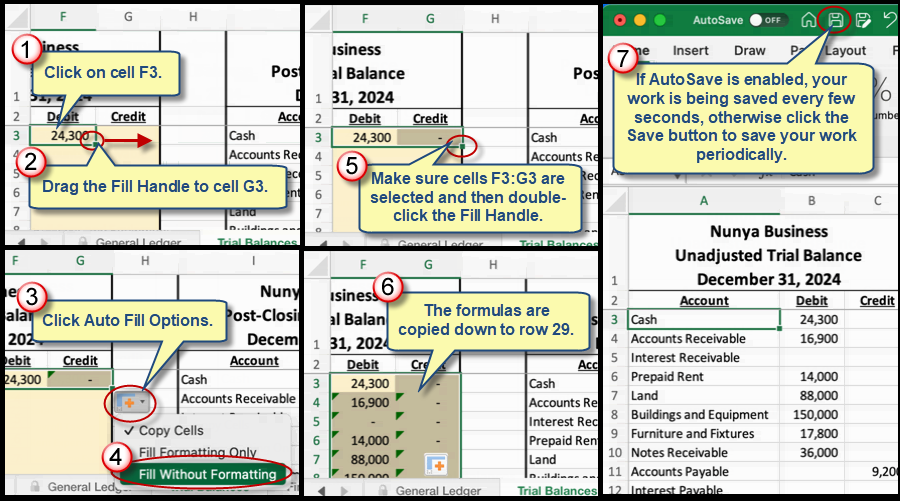Click the 'Unadjusted Trial Balance' title text

tap(768, 255)
